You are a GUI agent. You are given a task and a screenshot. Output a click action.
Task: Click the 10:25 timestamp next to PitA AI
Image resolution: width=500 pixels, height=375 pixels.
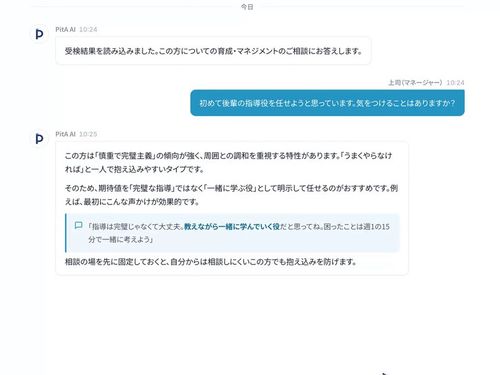pyautogui.click(x=88, y=134)
